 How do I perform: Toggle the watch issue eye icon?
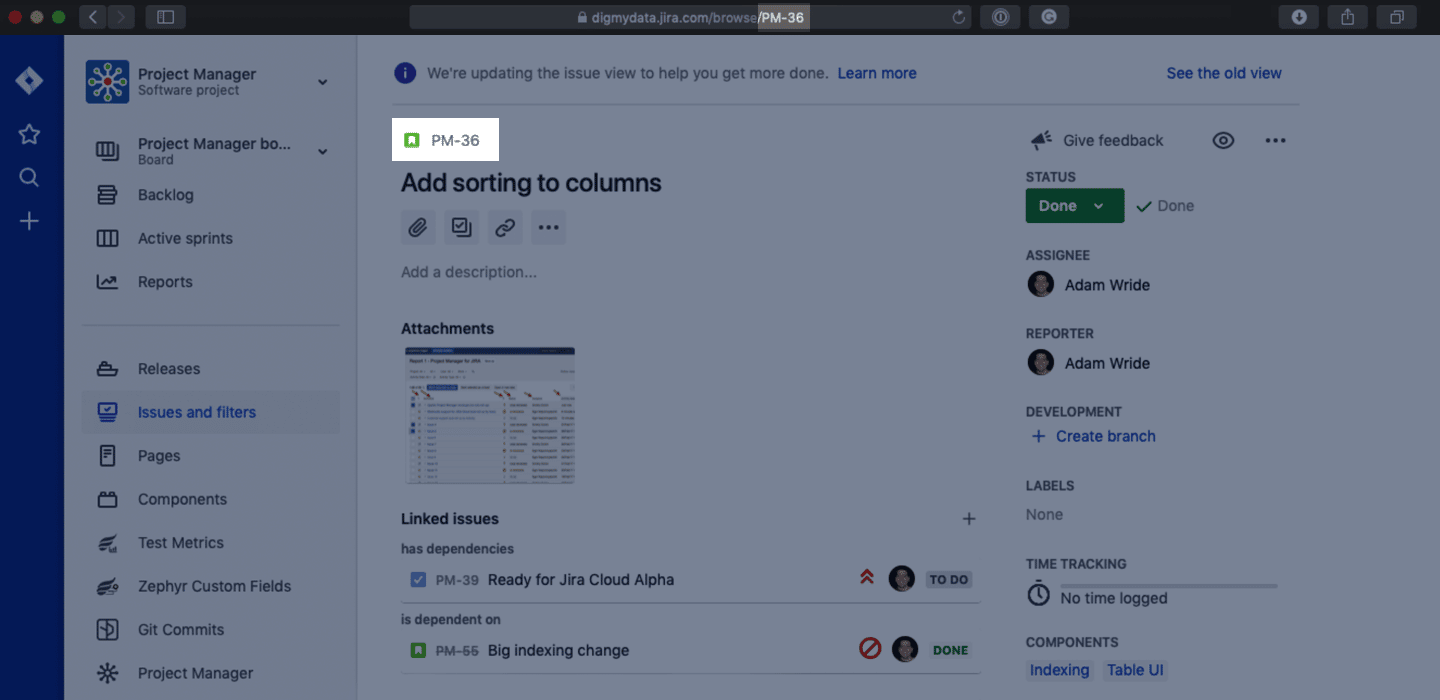(1223, 140)
